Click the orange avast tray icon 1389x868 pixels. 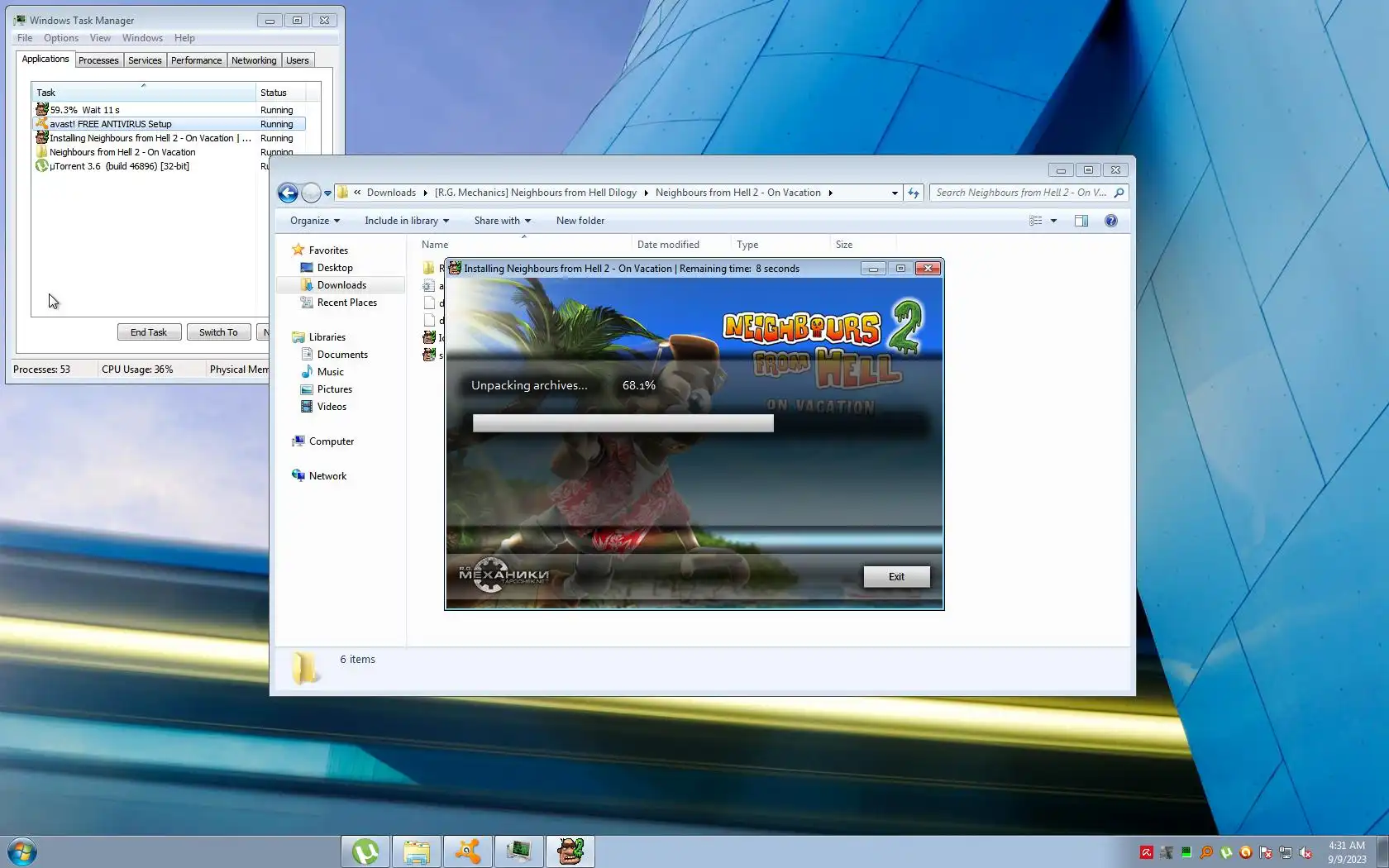tap(1246, 852)
